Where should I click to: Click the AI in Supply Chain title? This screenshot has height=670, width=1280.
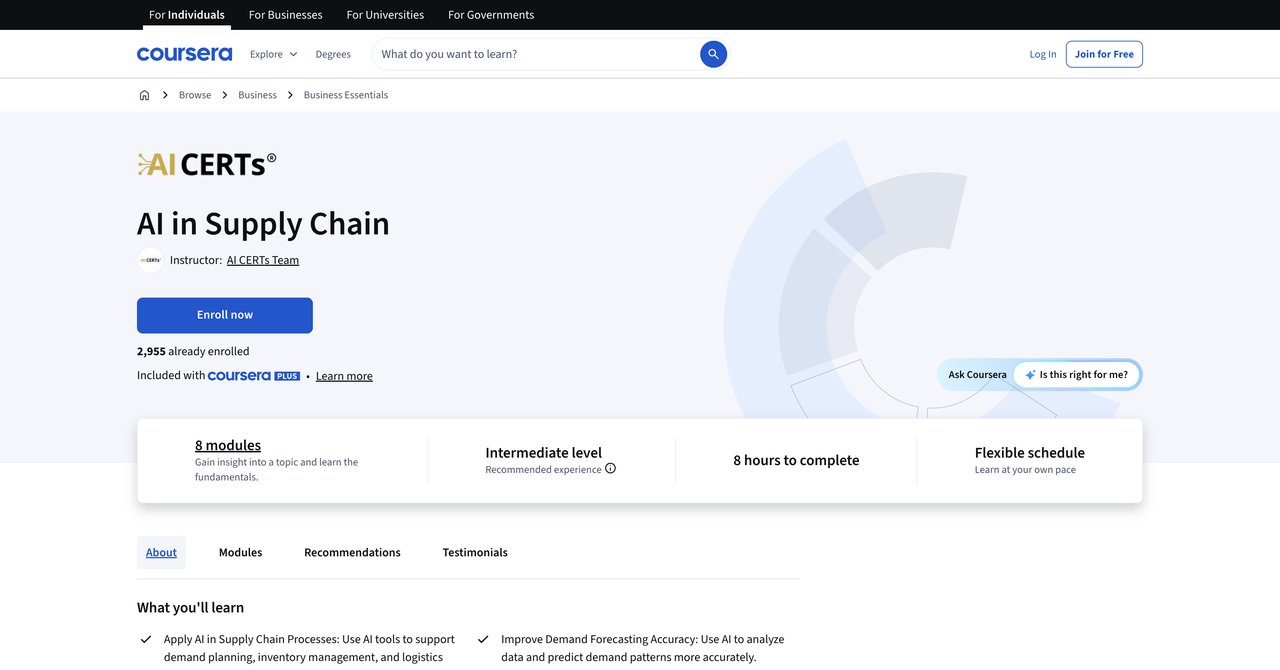263,223
